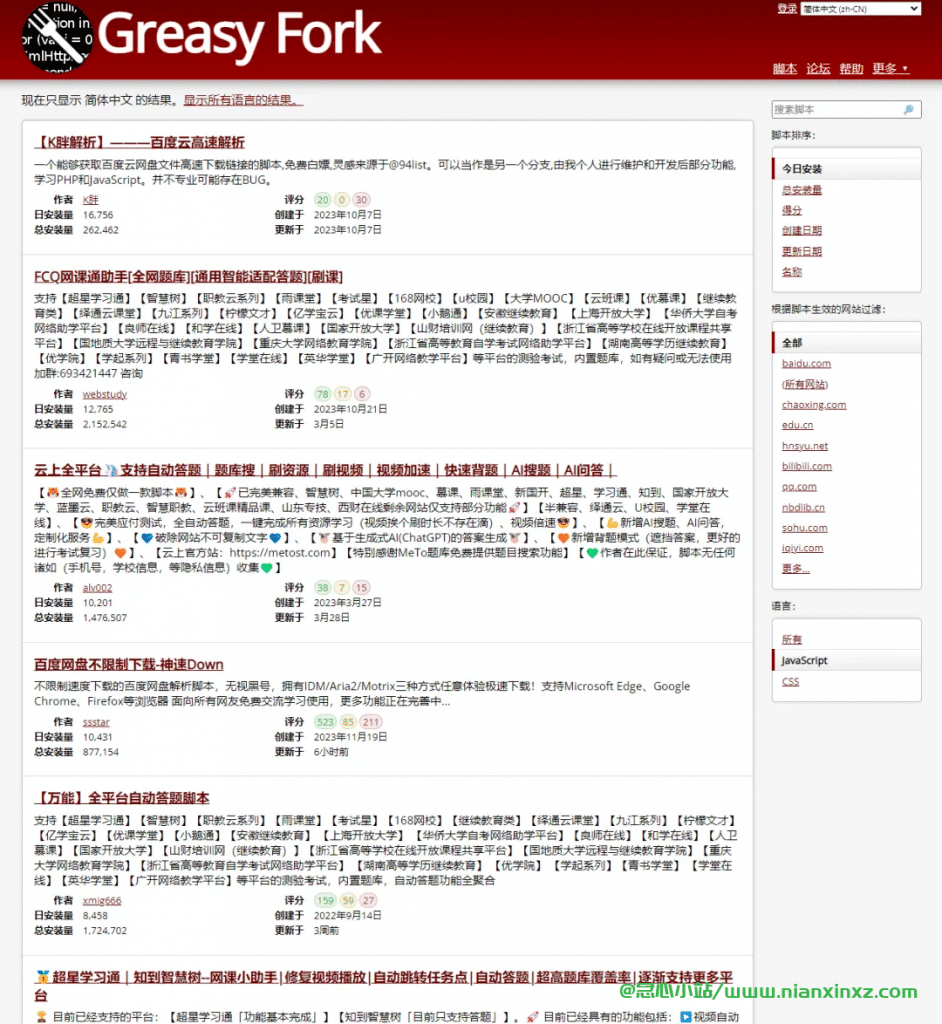Open the 【K胖解析】百度云高速解析 script
Screen dimensions: 942x1024
tap(139, 142)
